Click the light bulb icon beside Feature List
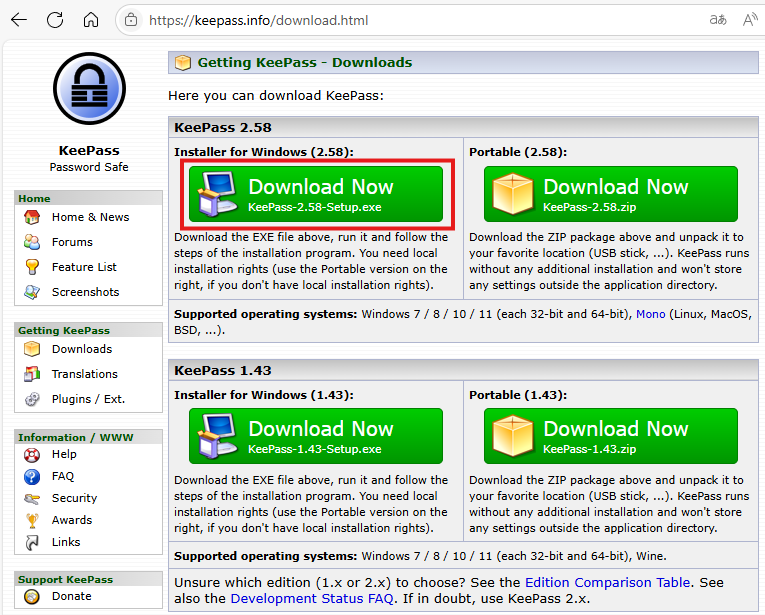Screen dimensions: 765x615 point(32,267)
